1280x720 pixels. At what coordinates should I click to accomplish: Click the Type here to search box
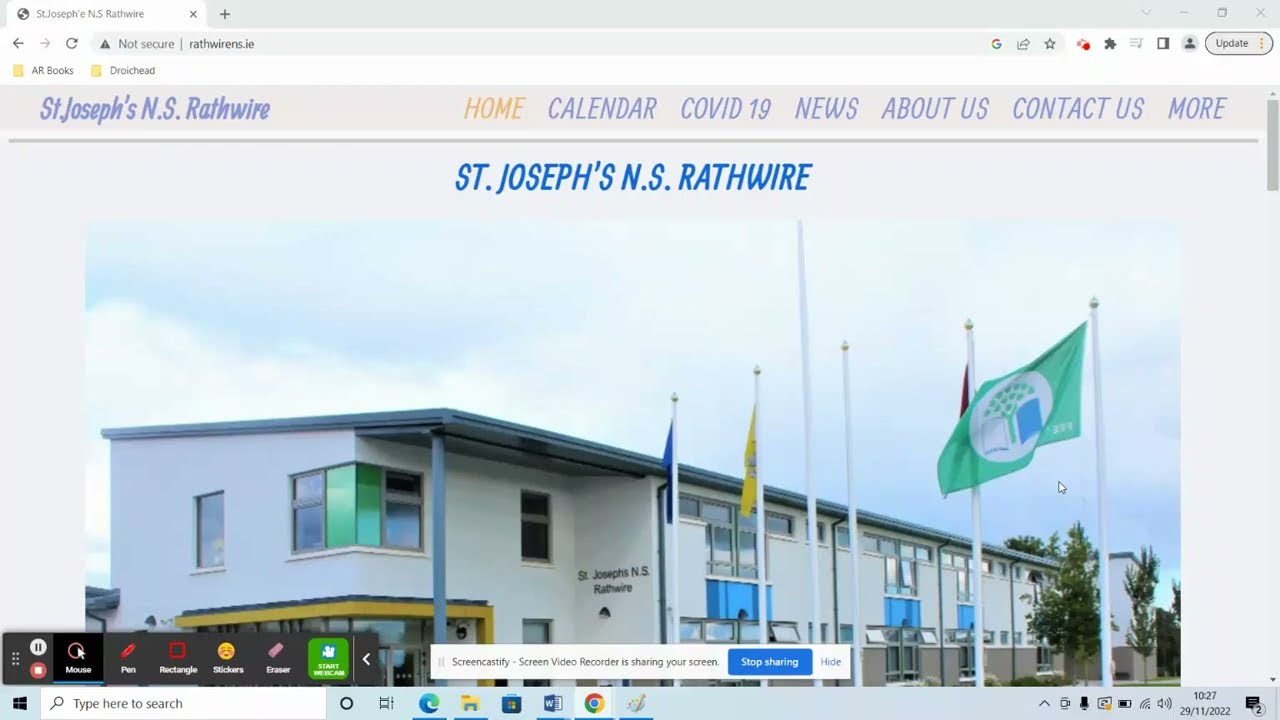183,704
